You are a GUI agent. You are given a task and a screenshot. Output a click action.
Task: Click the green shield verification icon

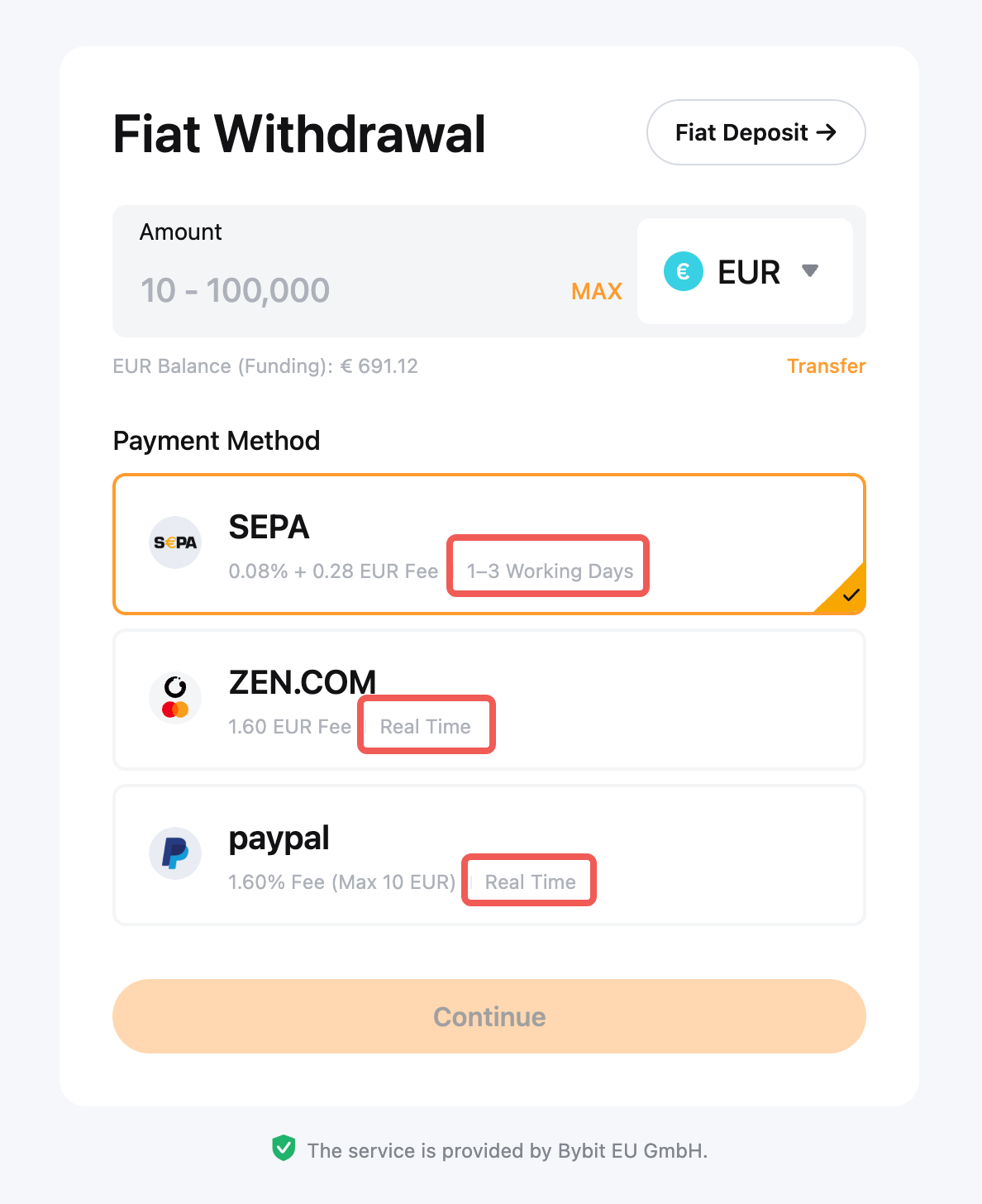(284, 1149)
